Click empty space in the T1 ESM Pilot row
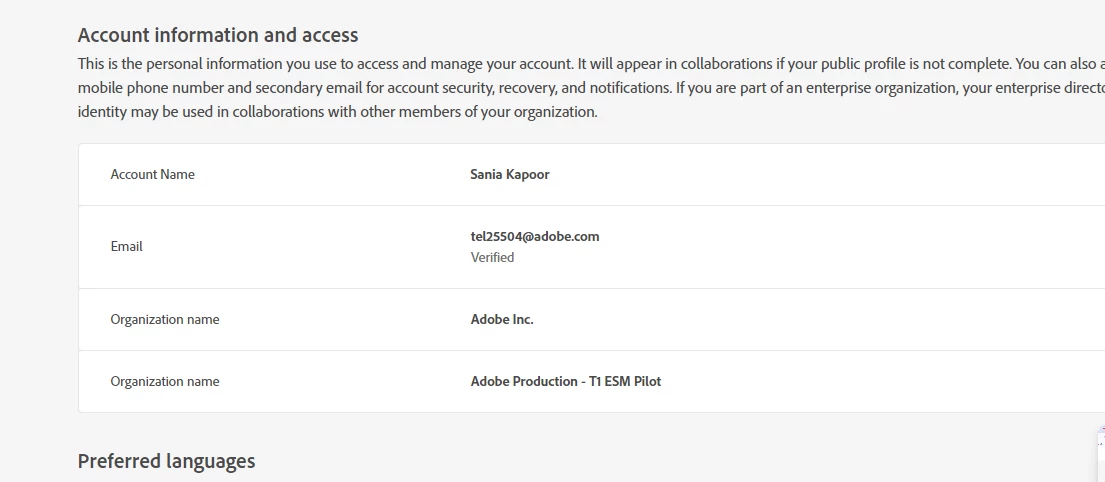The width and height of the screenshot is (1105, 482). coord(850,381)
